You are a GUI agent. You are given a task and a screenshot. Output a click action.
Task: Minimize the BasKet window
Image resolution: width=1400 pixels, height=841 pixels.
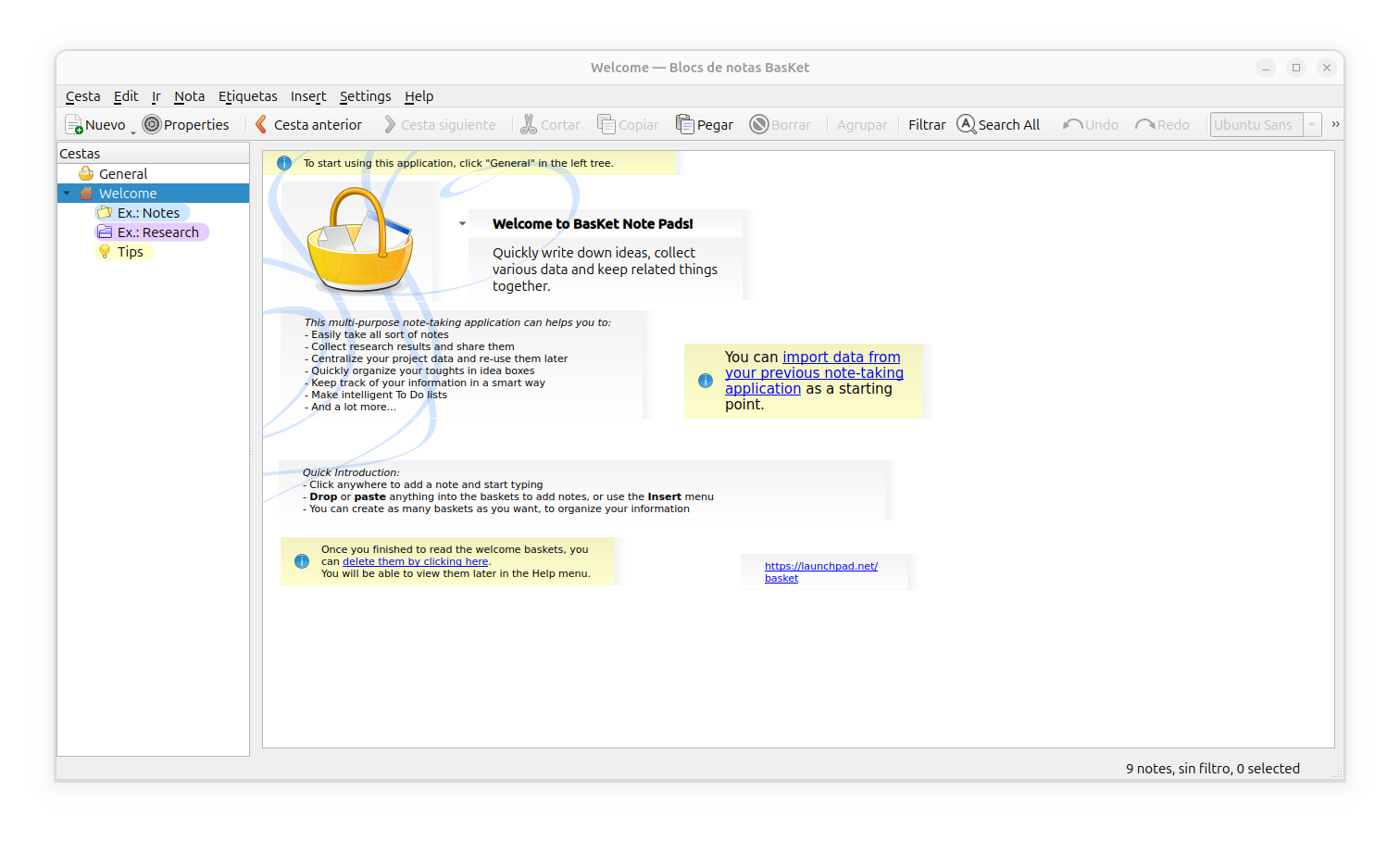point(1266,68)
